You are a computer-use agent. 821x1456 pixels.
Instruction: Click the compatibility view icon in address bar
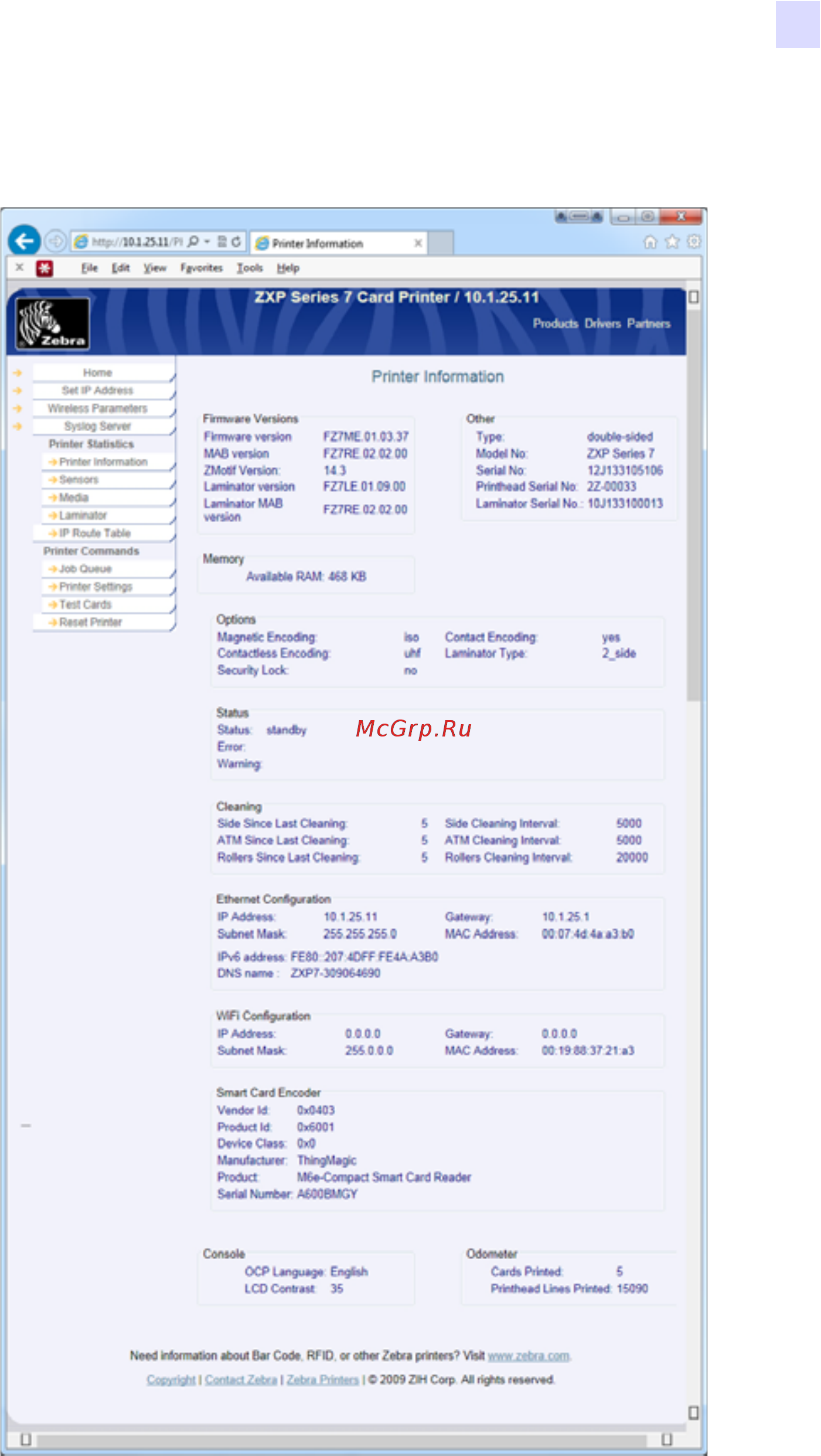point(222,241)
